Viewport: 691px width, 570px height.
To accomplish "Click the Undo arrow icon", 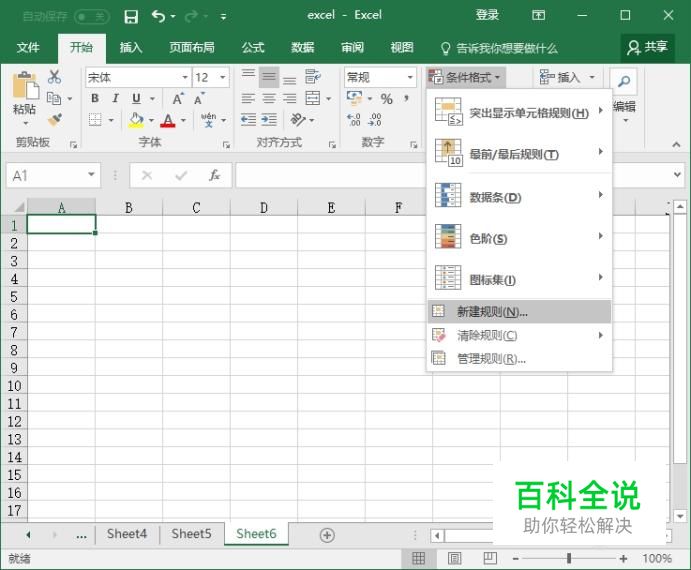I will [x=158, y=16].
